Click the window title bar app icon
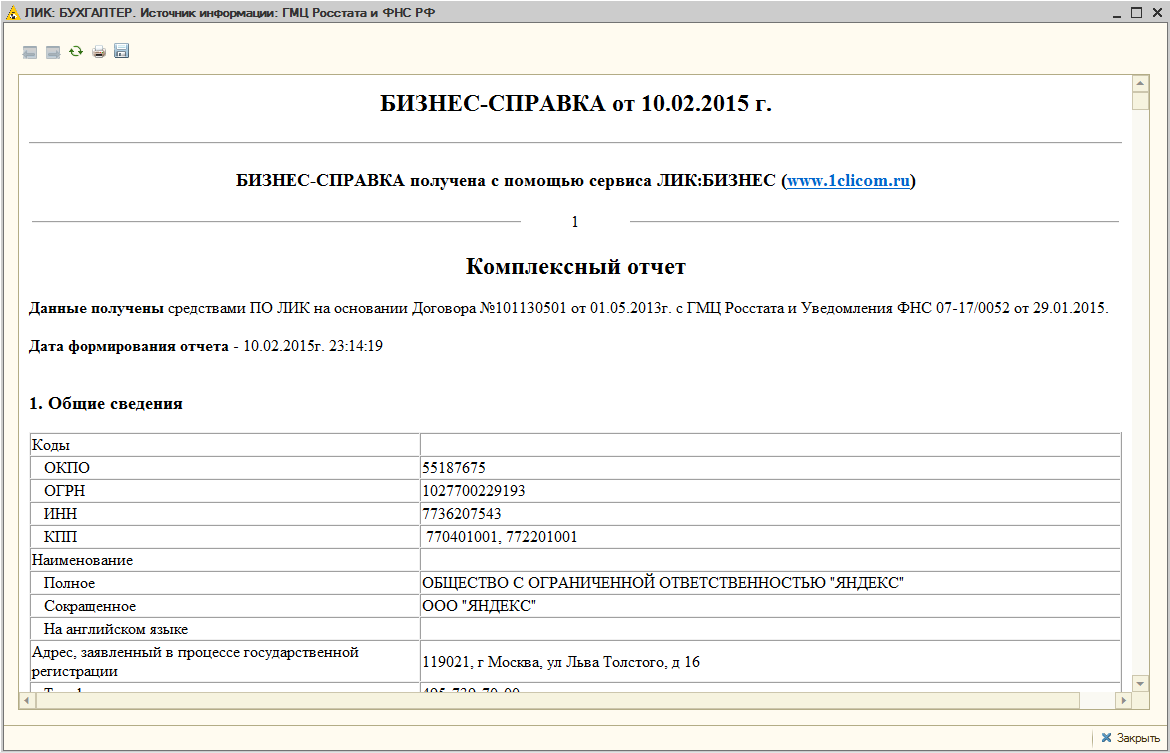The width and height of the screenshot is (1170, 753). pos(12,12)
